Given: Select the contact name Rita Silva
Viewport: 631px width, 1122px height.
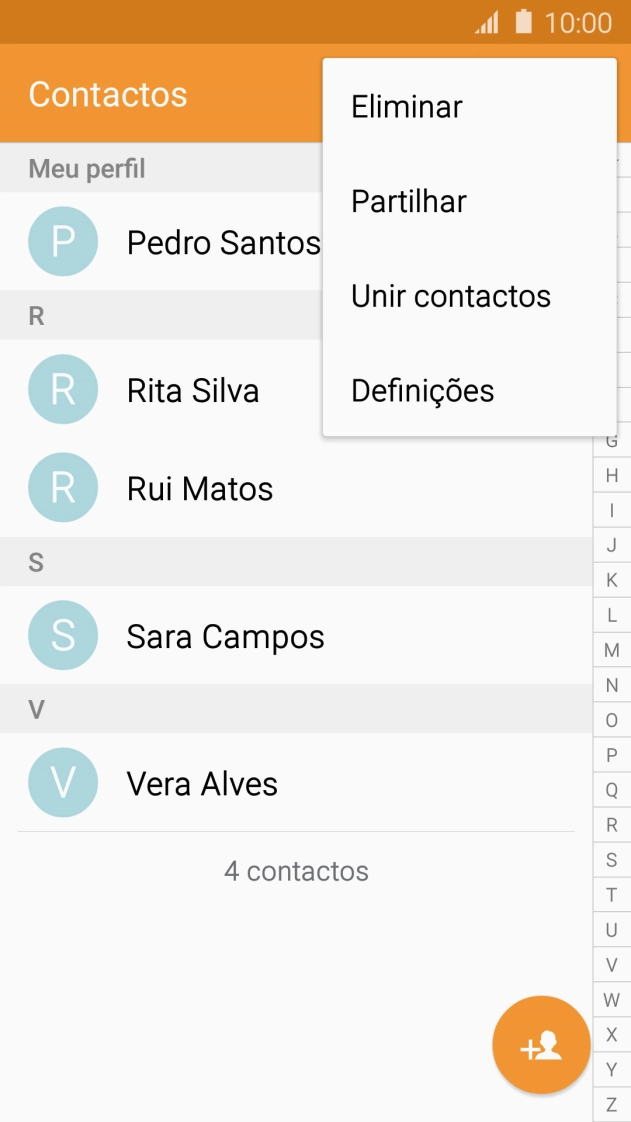Looking at the screenshot, I should [x=194, y=390].
